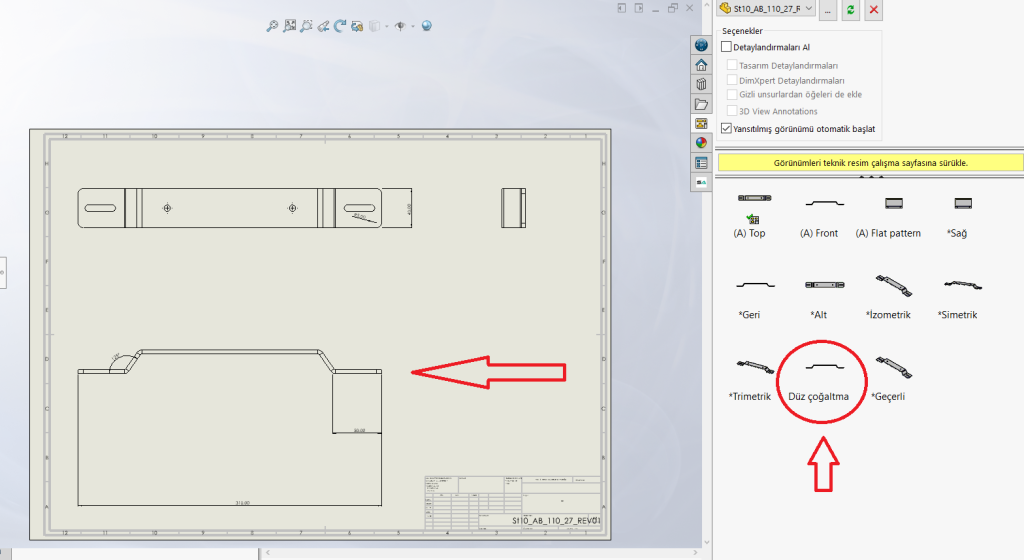
Task: Open the St10_AB_110_27 document dropdown
Action: pos(767,9)
